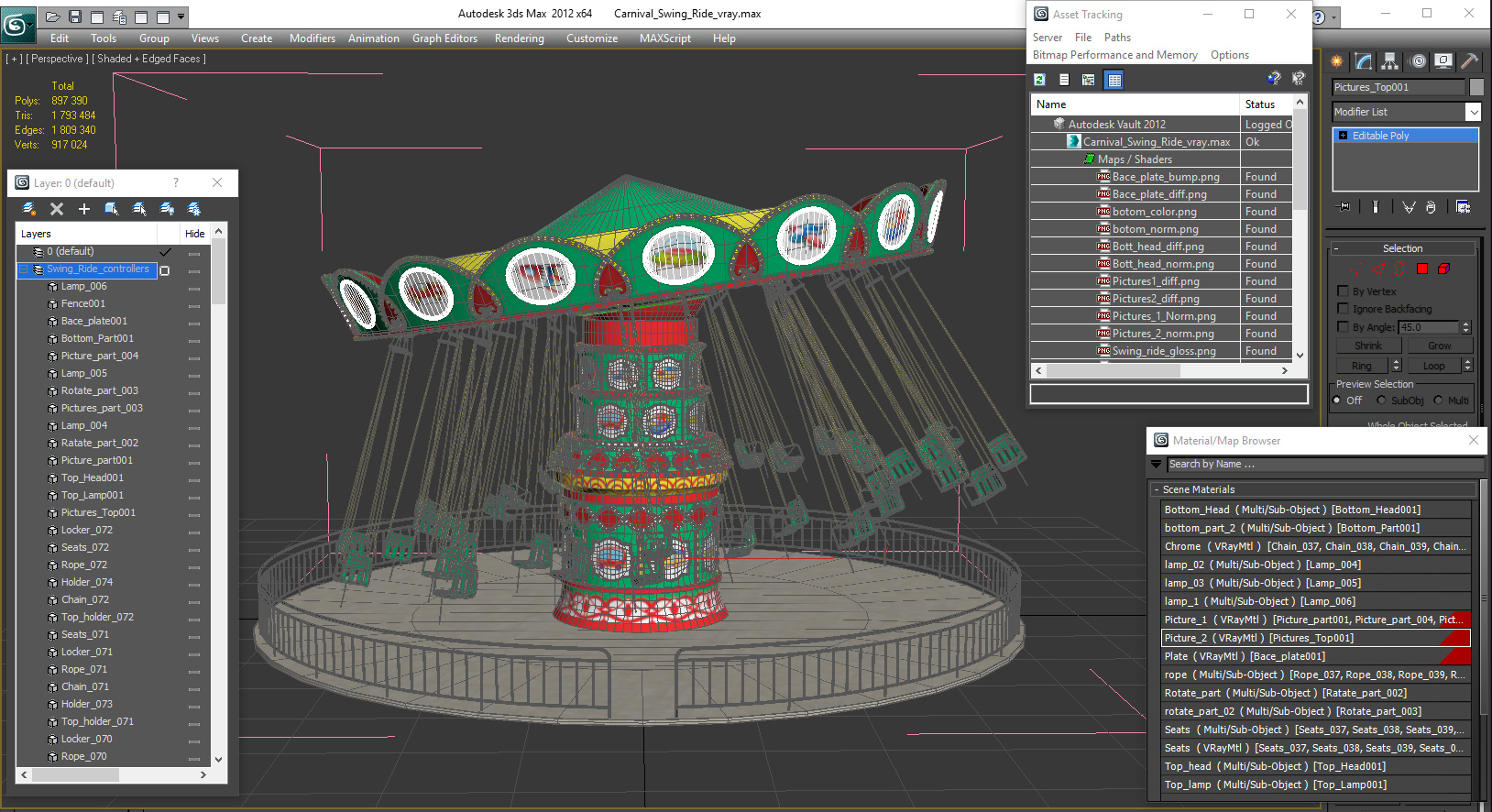Toggle By Vertex checkbox
Image resolution: width=1492 pixels, height=812 pixels.
tap(1344, 291)
